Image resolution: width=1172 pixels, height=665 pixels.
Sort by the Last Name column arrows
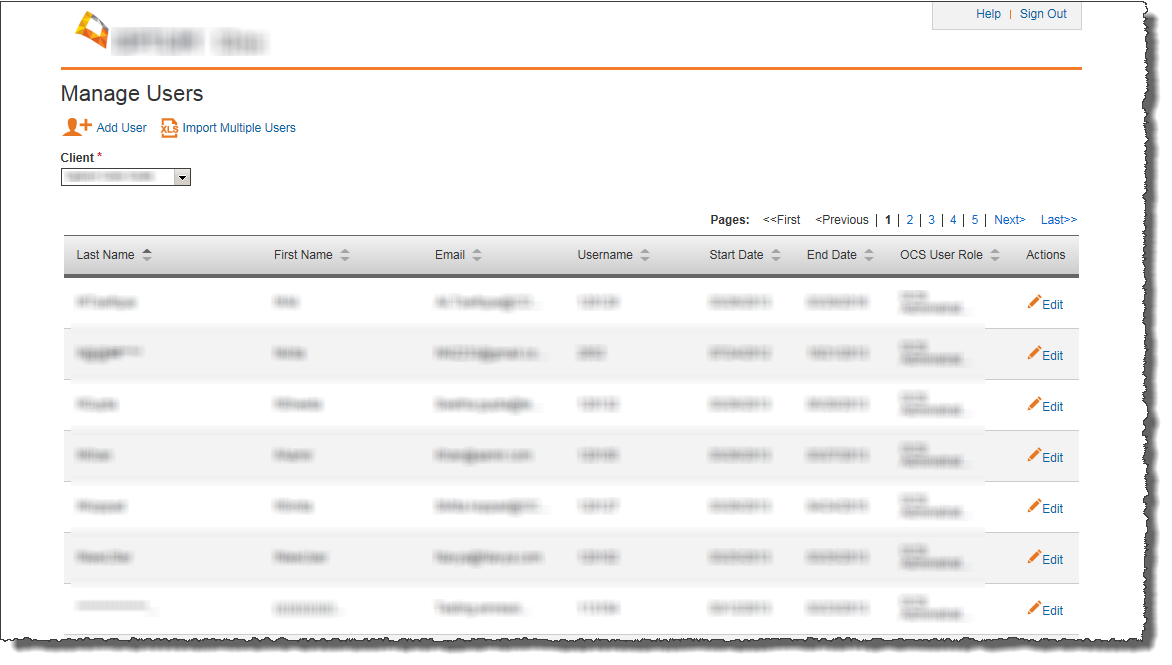click(147, 255)
